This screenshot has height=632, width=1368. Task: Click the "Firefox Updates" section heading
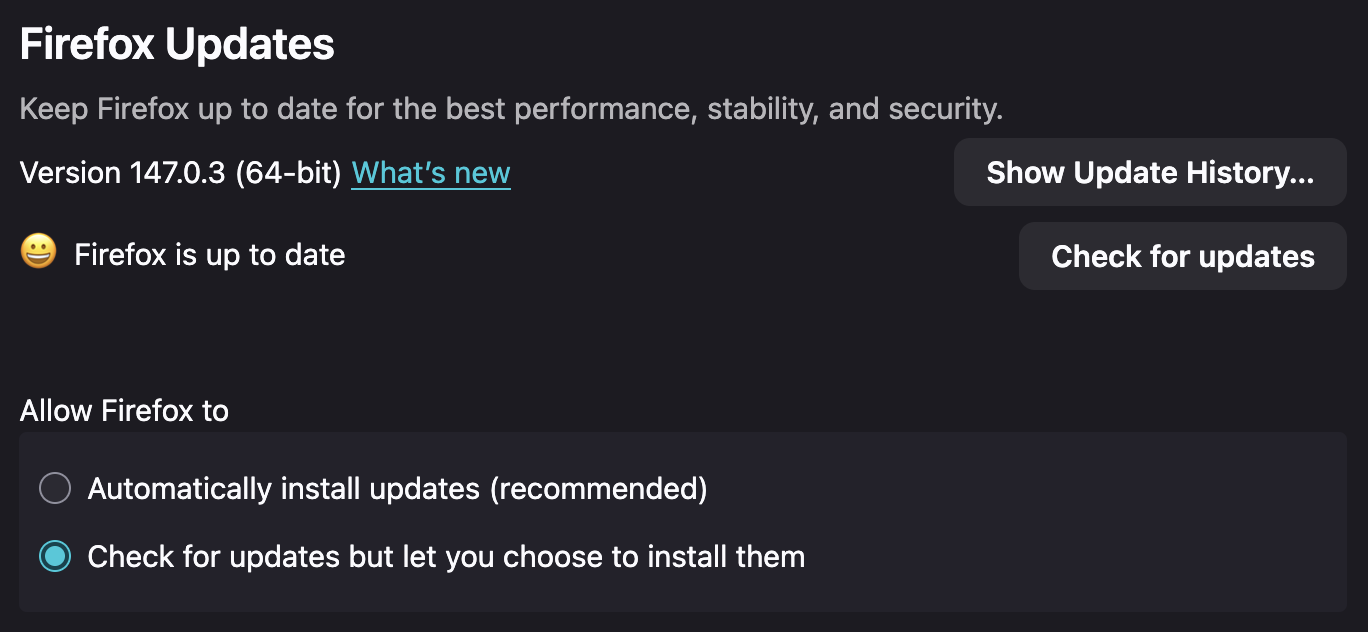[177, 45]
